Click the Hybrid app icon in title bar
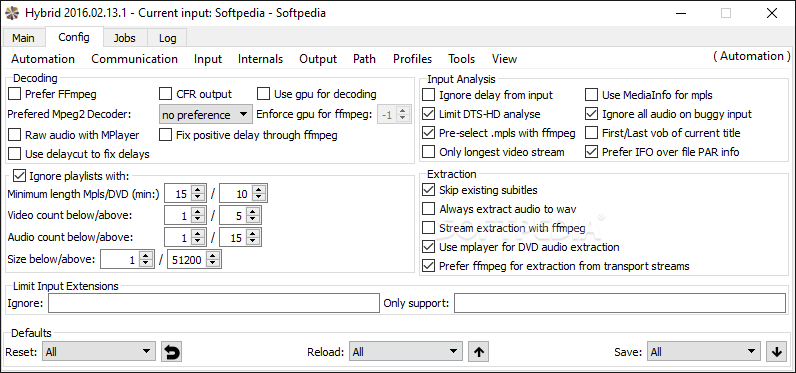 (10, 13)
